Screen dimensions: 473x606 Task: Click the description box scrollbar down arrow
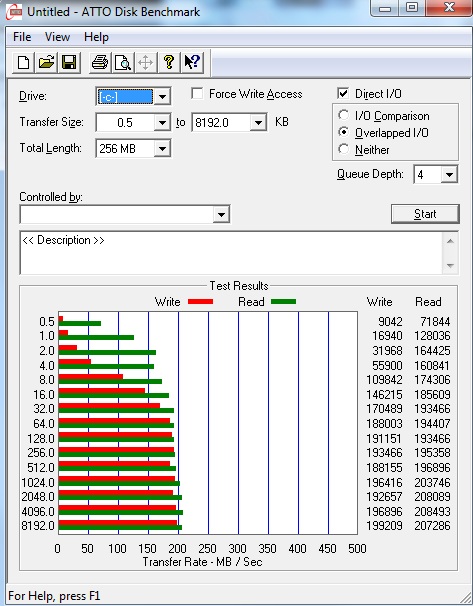pos(450,265)
